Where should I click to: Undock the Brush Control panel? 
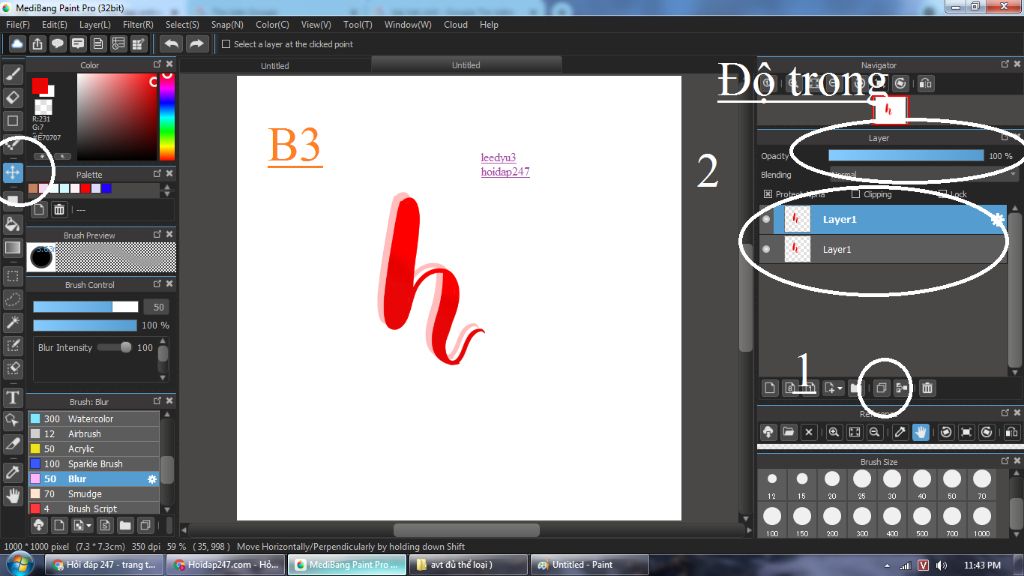click(x=157, y=284)
